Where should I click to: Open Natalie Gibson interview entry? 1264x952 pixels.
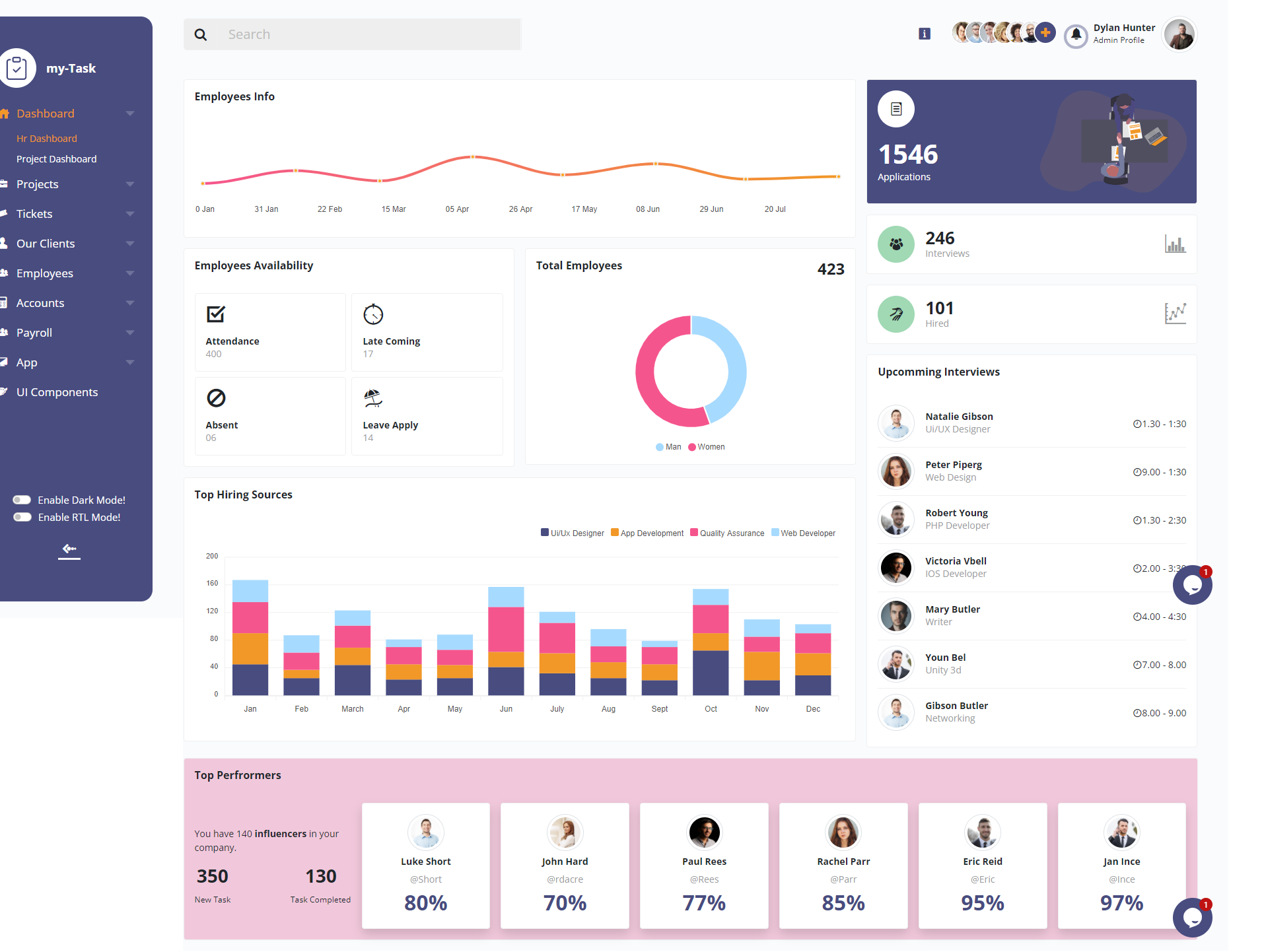click(1032, 423)
